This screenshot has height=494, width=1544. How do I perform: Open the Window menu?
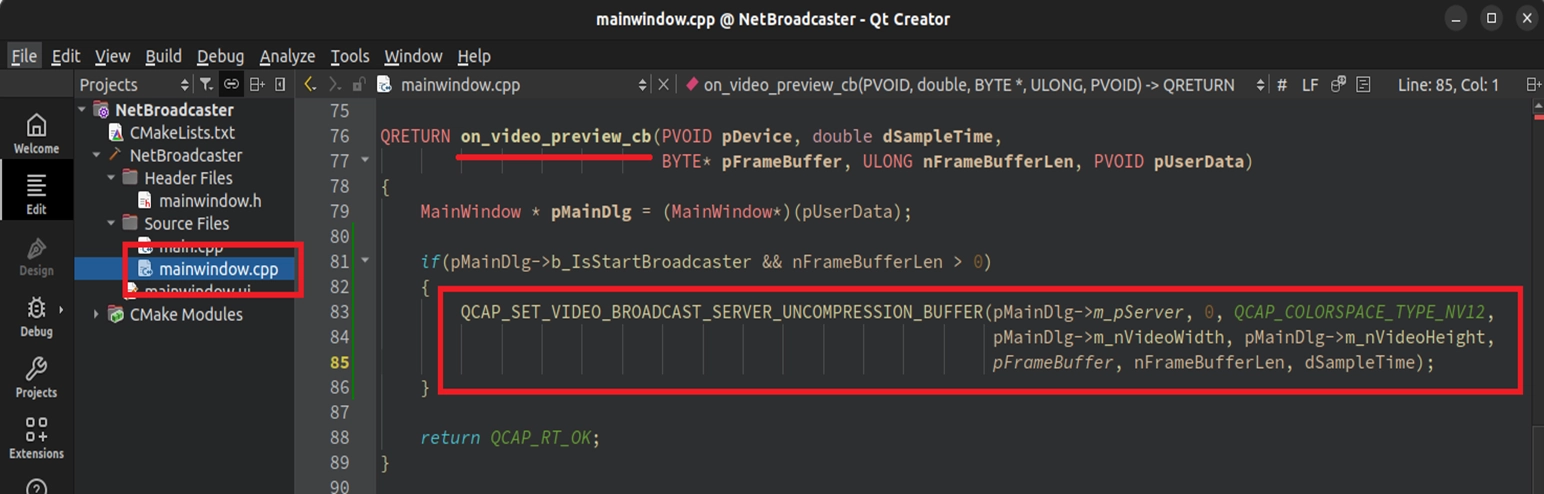click(413, 56)
